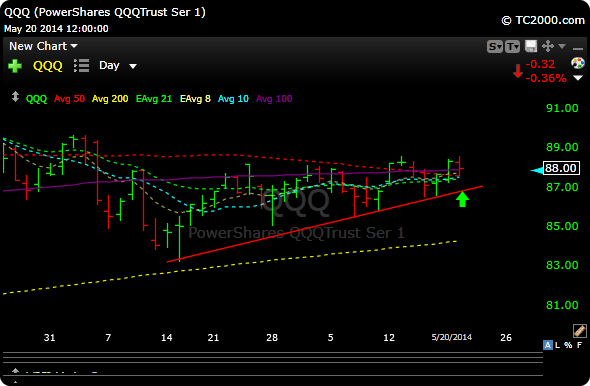Viewport: 590px width, 386px height.
Task: Click the red ascending trendline
Action: click(325, 224)
